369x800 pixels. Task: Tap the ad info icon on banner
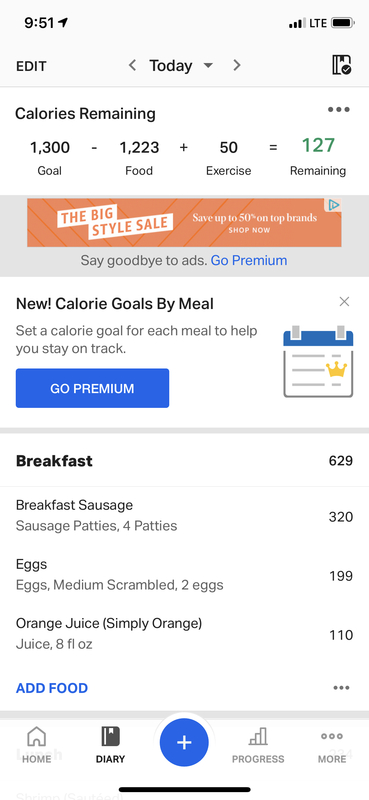333,205
